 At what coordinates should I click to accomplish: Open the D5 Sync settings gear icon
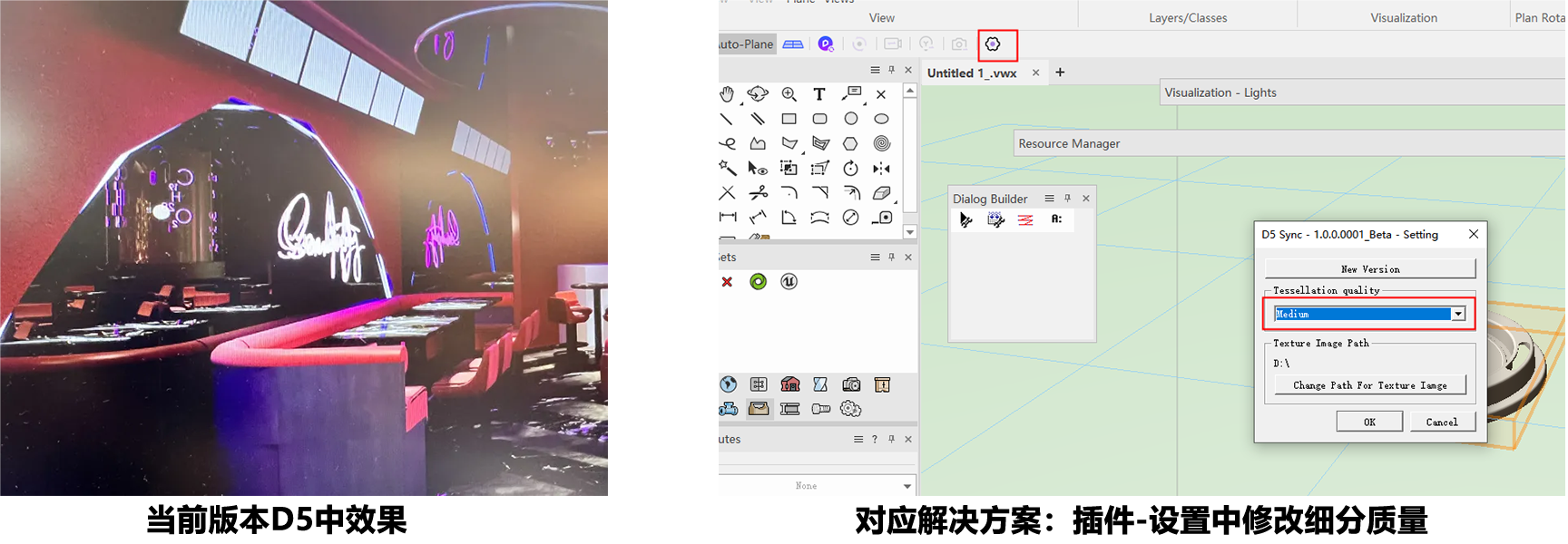(x=993, y=44)
